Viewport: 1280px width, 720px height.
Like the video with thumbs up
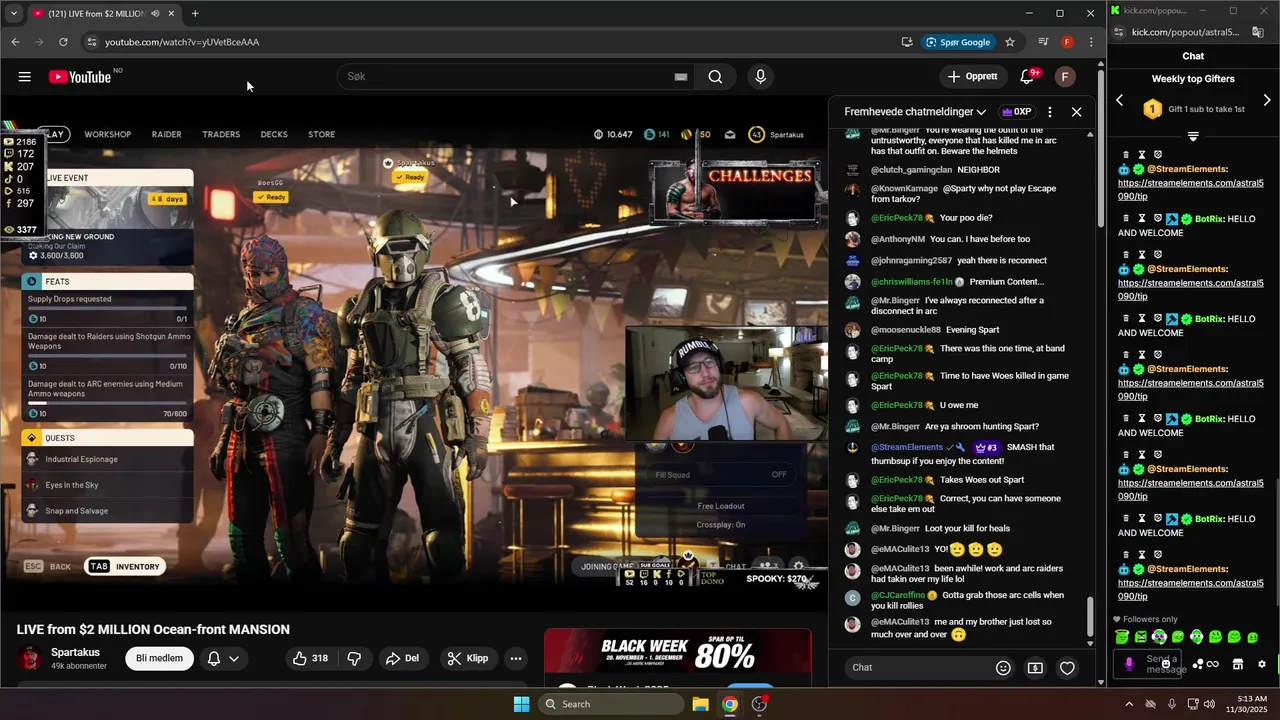[310, 658]
